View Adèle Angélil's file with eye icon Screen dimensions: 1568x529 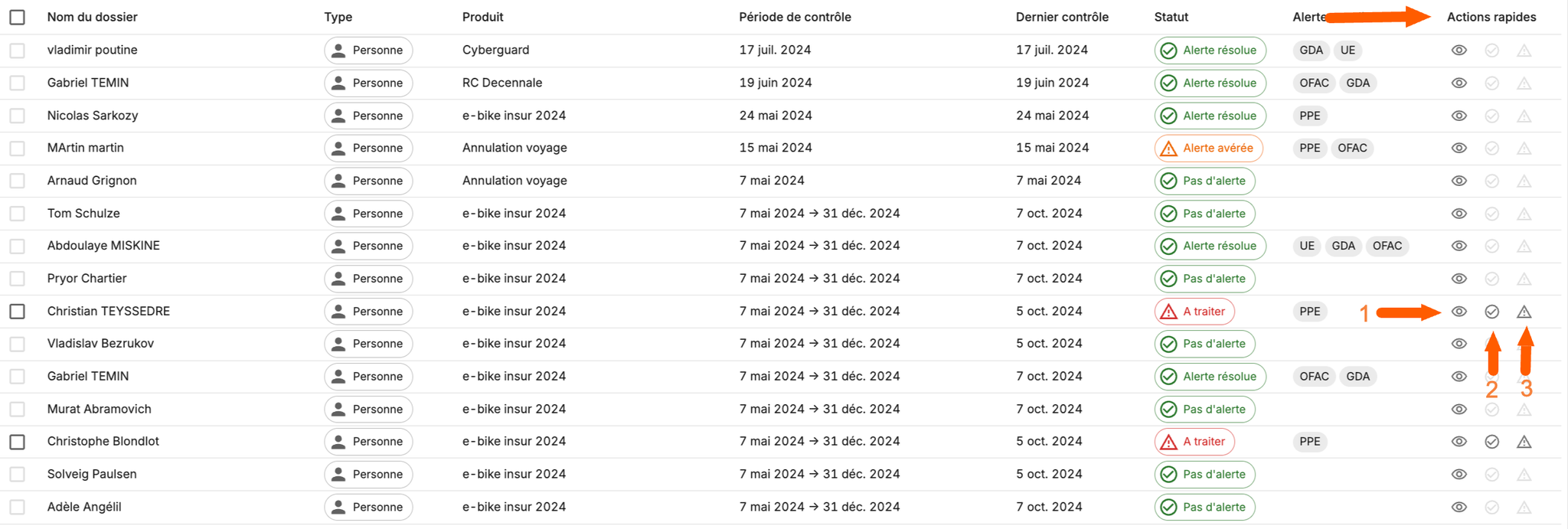pyautogui.click(x=1459, y=507)
